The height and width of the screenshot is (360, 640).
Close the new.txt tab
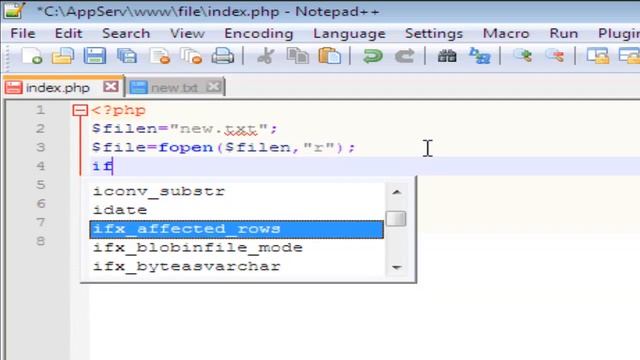point(213,87)
